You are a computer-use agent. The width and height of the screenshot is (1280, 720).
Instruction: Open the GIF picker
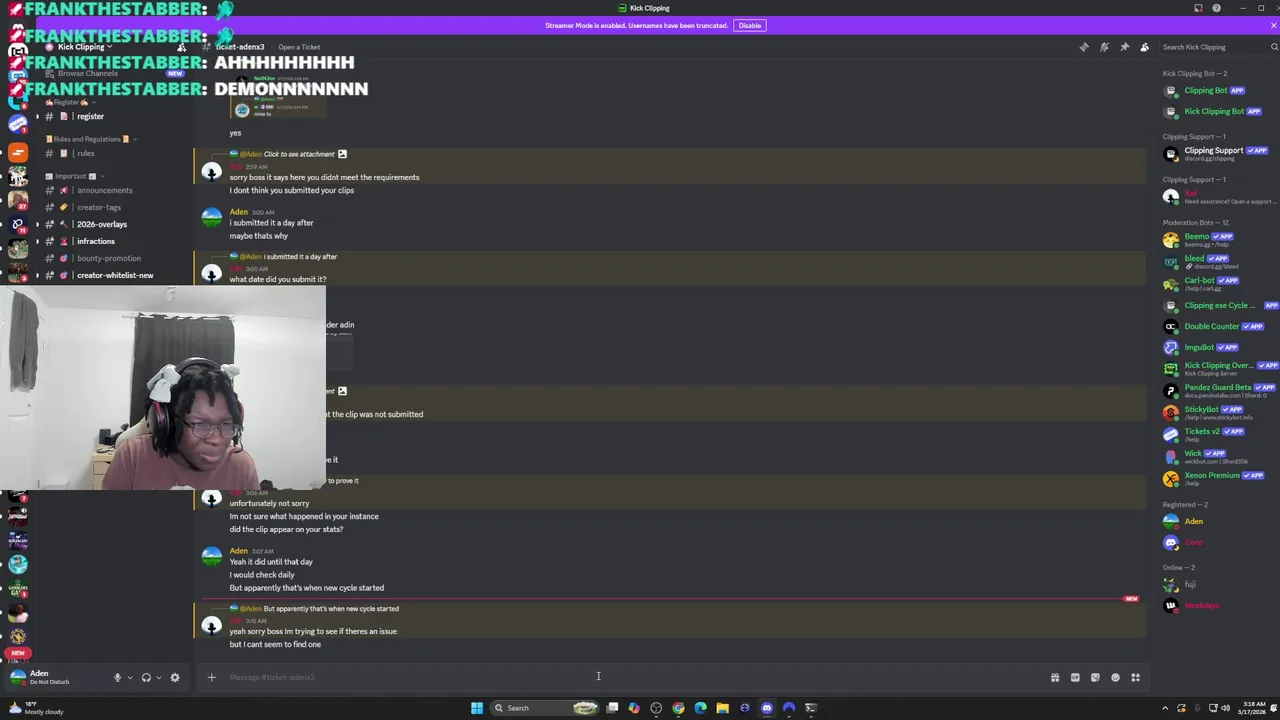(1075, 678)
